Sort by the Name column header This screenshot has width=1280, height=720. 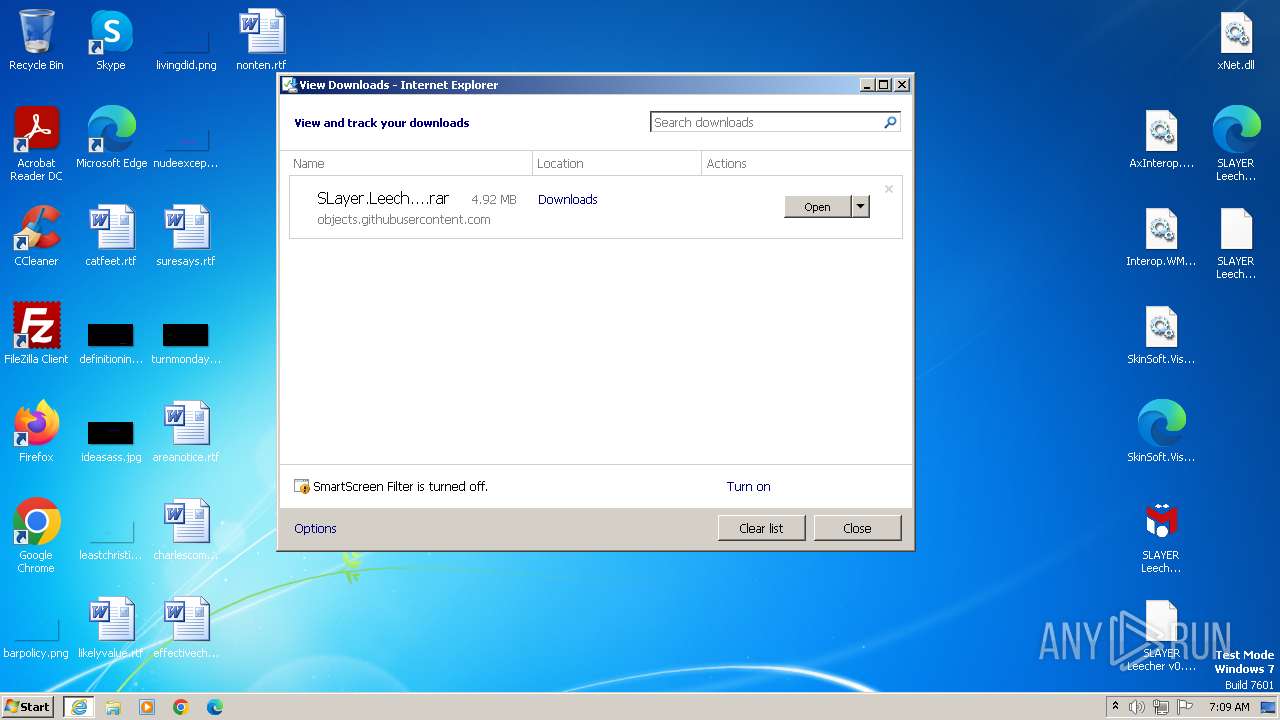point(410,163)
